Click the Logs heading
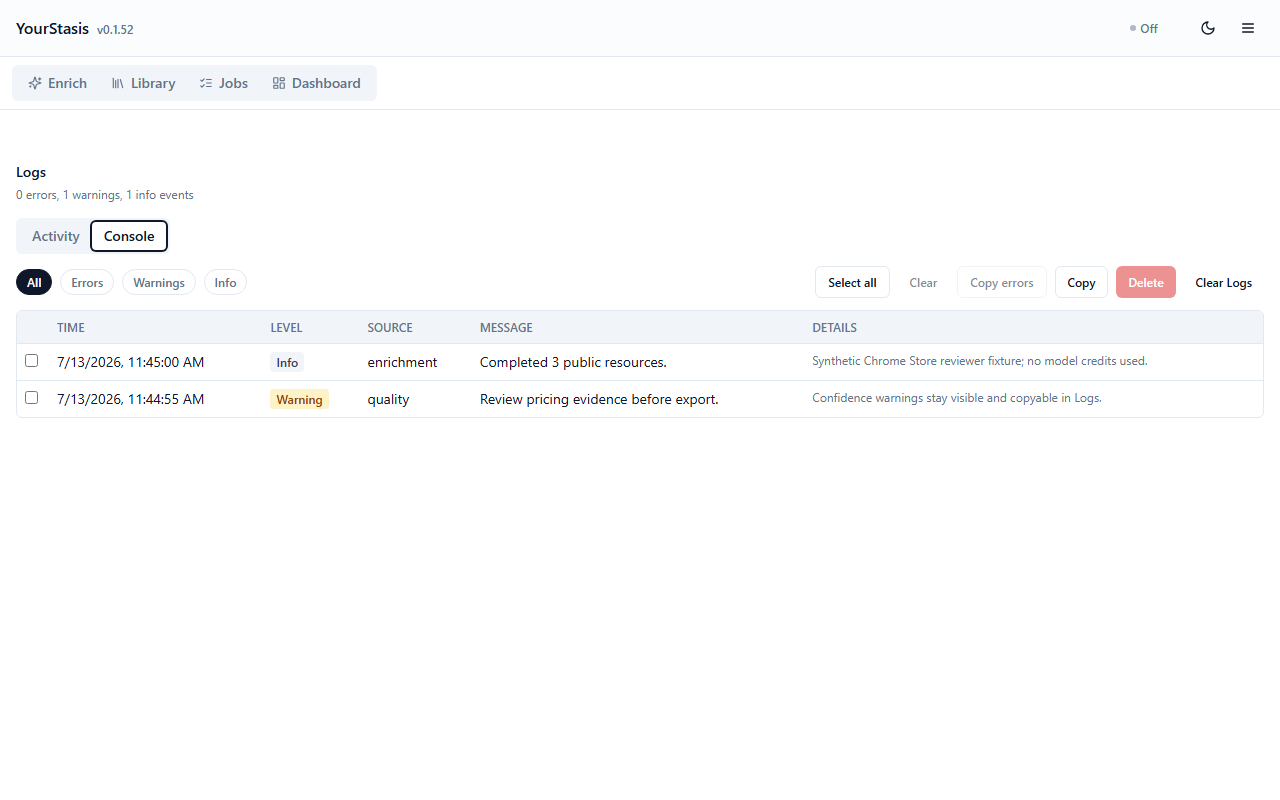 31,172
